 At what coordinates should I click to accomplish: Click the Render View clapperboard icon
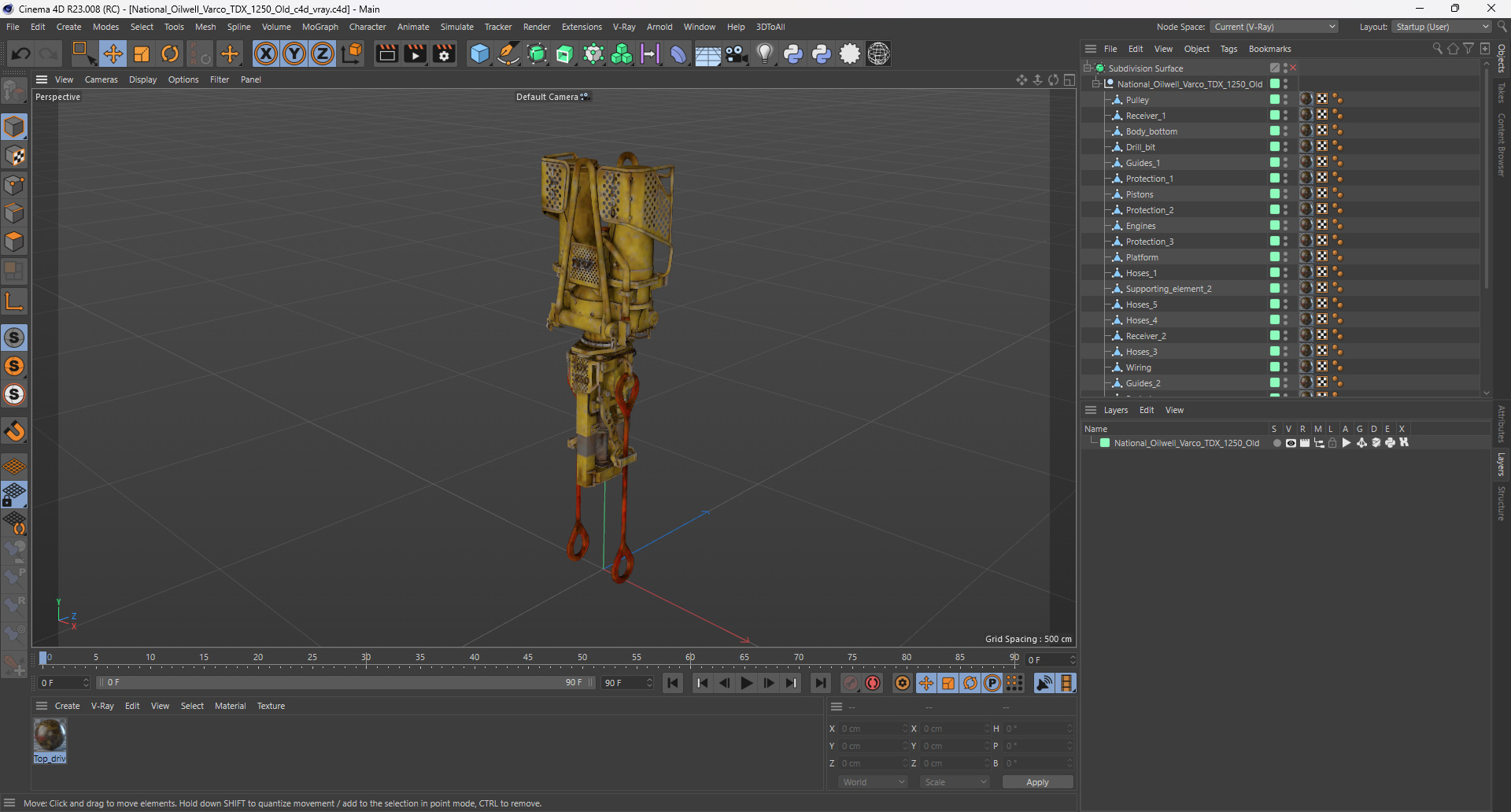click(386, 54)
